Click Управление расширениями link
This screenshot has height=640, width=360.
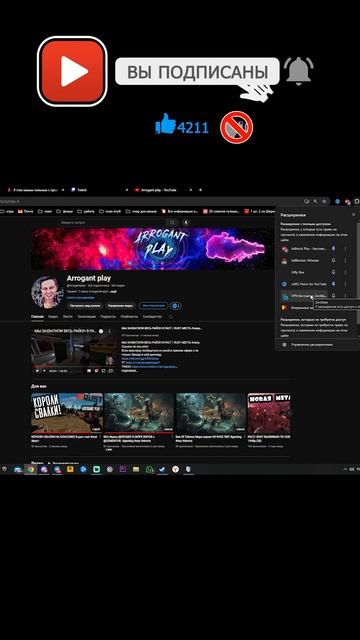pos(311,344)
